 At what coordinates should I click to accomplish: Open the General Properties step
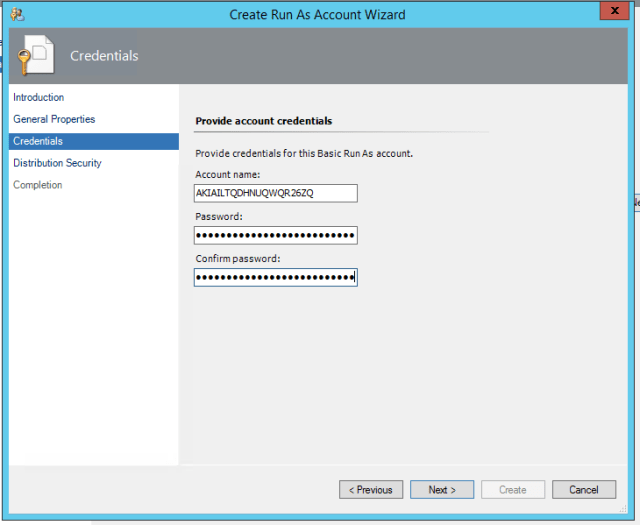tap(54, 119)
